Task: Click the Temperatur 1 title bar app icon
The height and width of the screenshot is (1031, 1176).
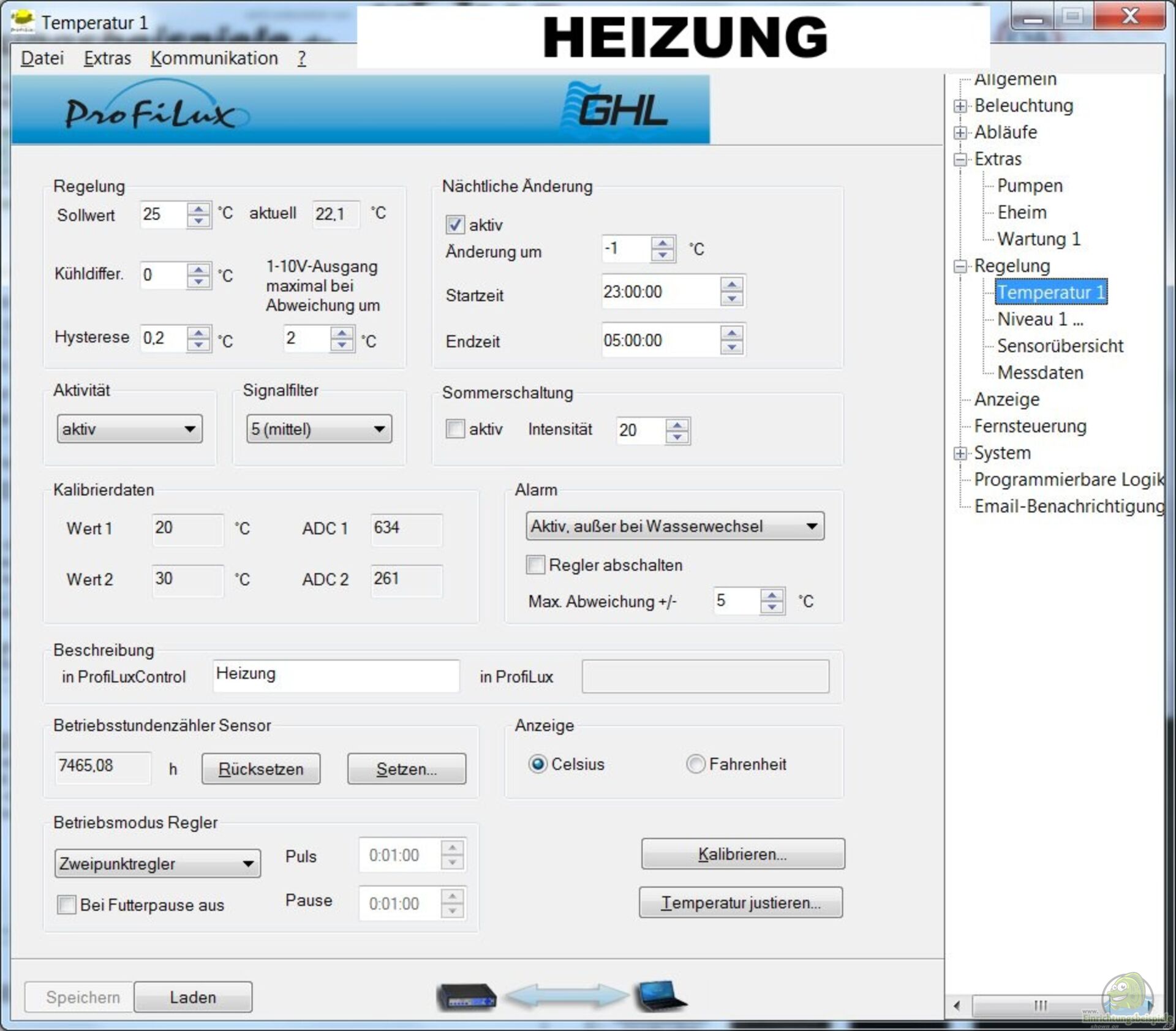Action: pos(22,21)
